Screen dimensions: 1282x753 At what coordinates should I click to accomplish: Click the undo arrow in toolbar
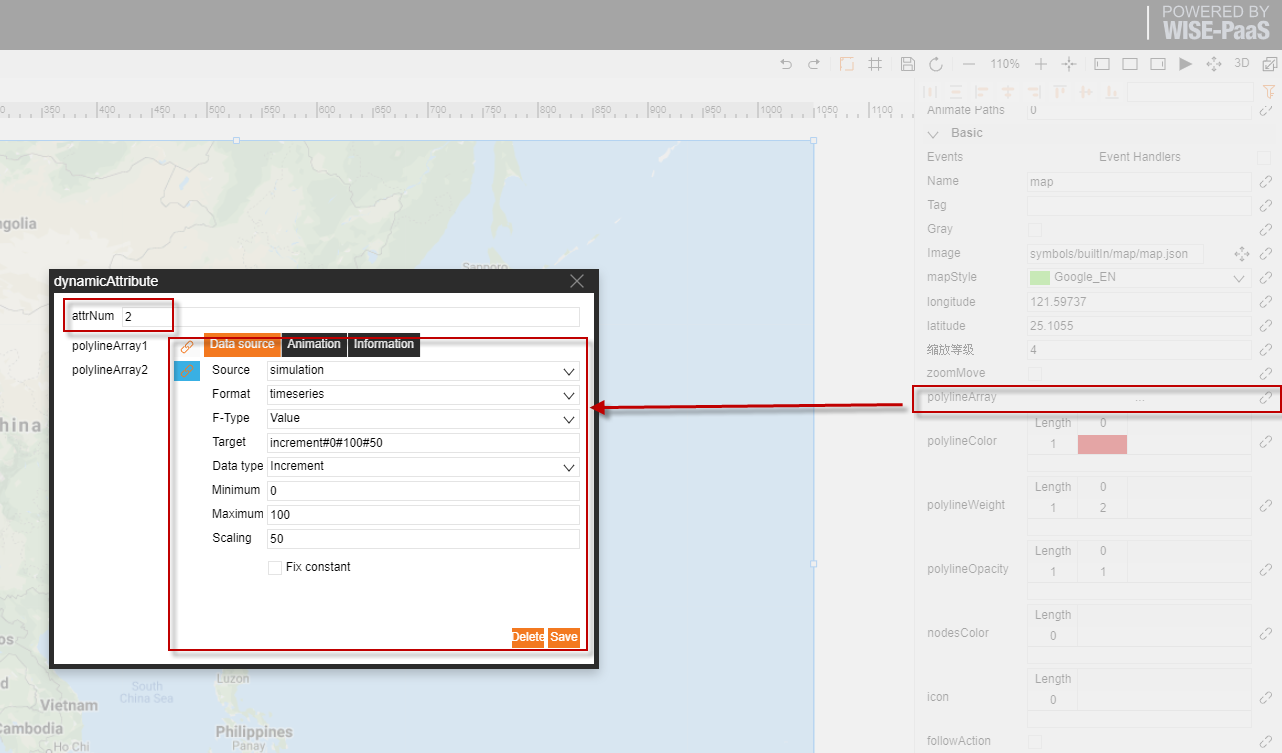click(x=786, y=64)
